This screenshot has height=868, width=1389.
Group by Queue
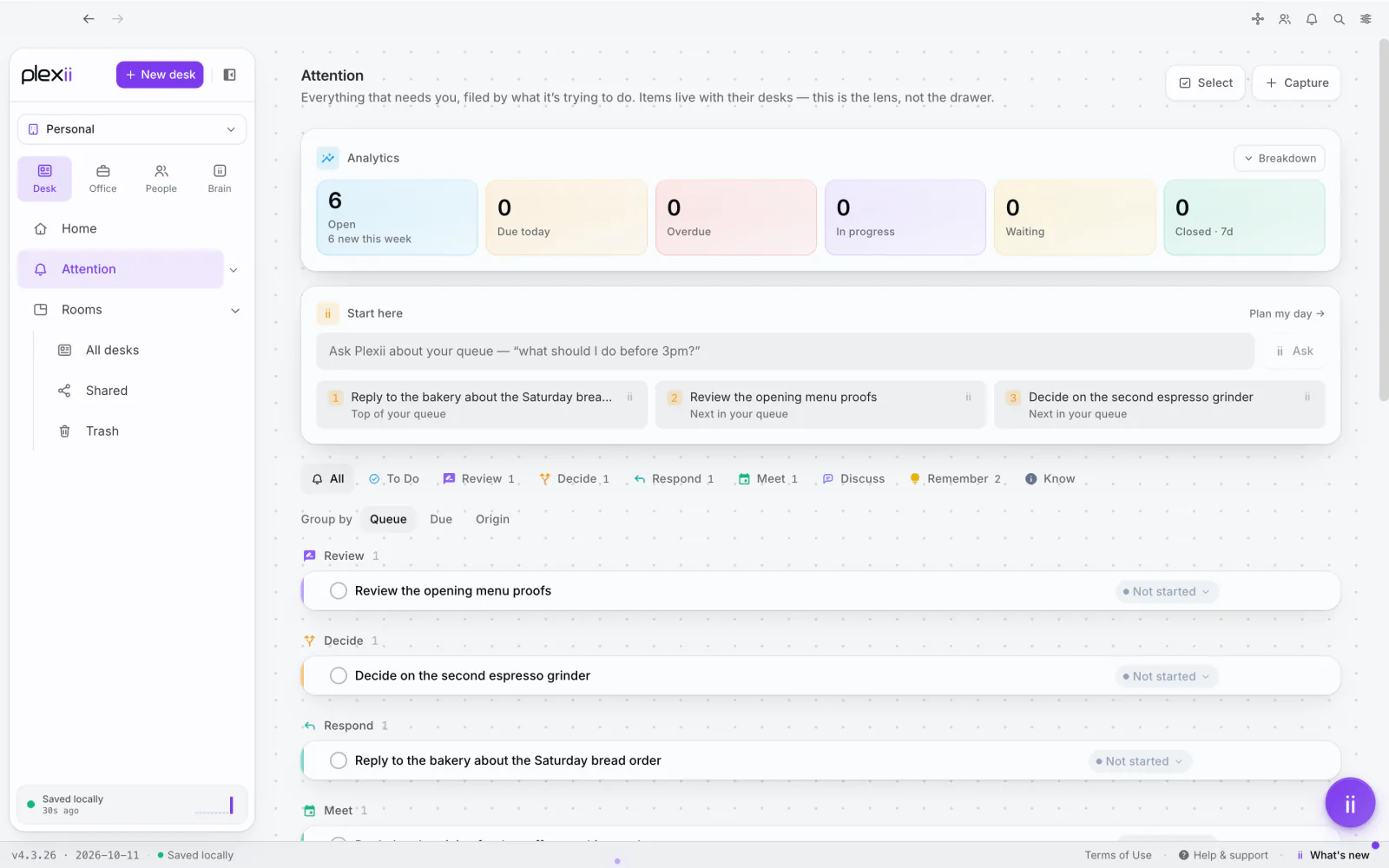(x=388, y=519)
